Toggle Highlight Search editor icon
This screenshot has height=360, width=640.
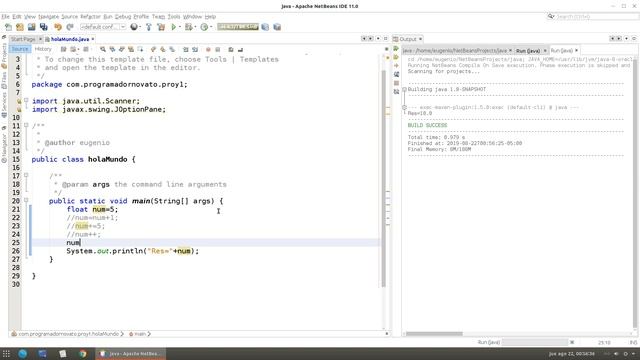click(131, 49)
